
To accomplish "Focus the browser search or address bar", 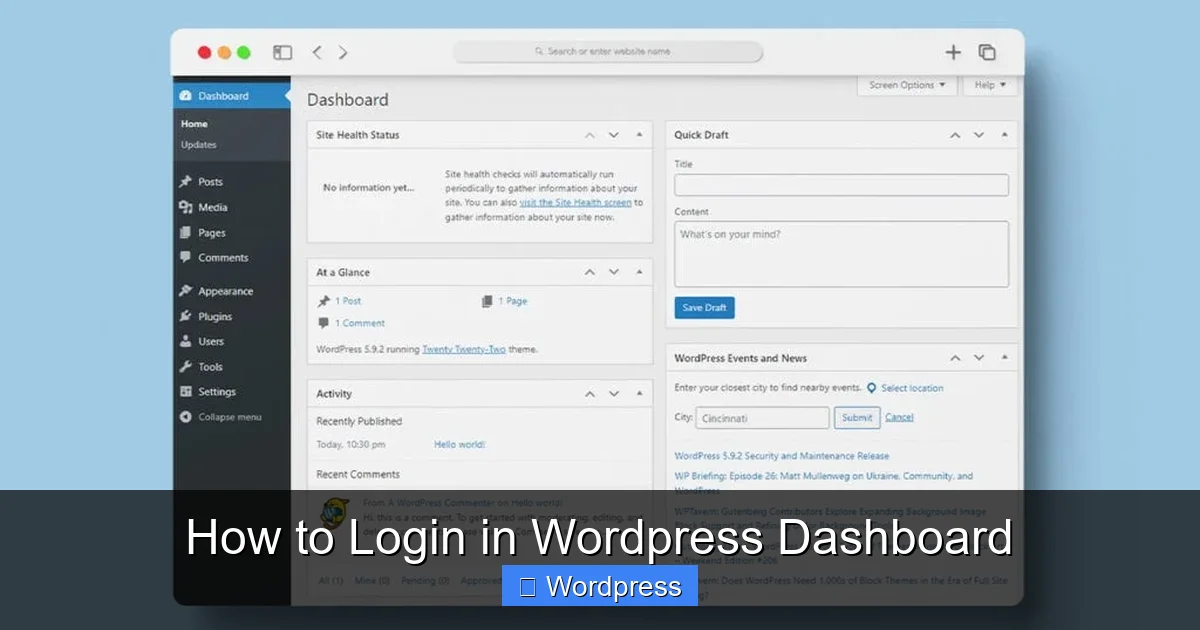I will tap(608, 52).
